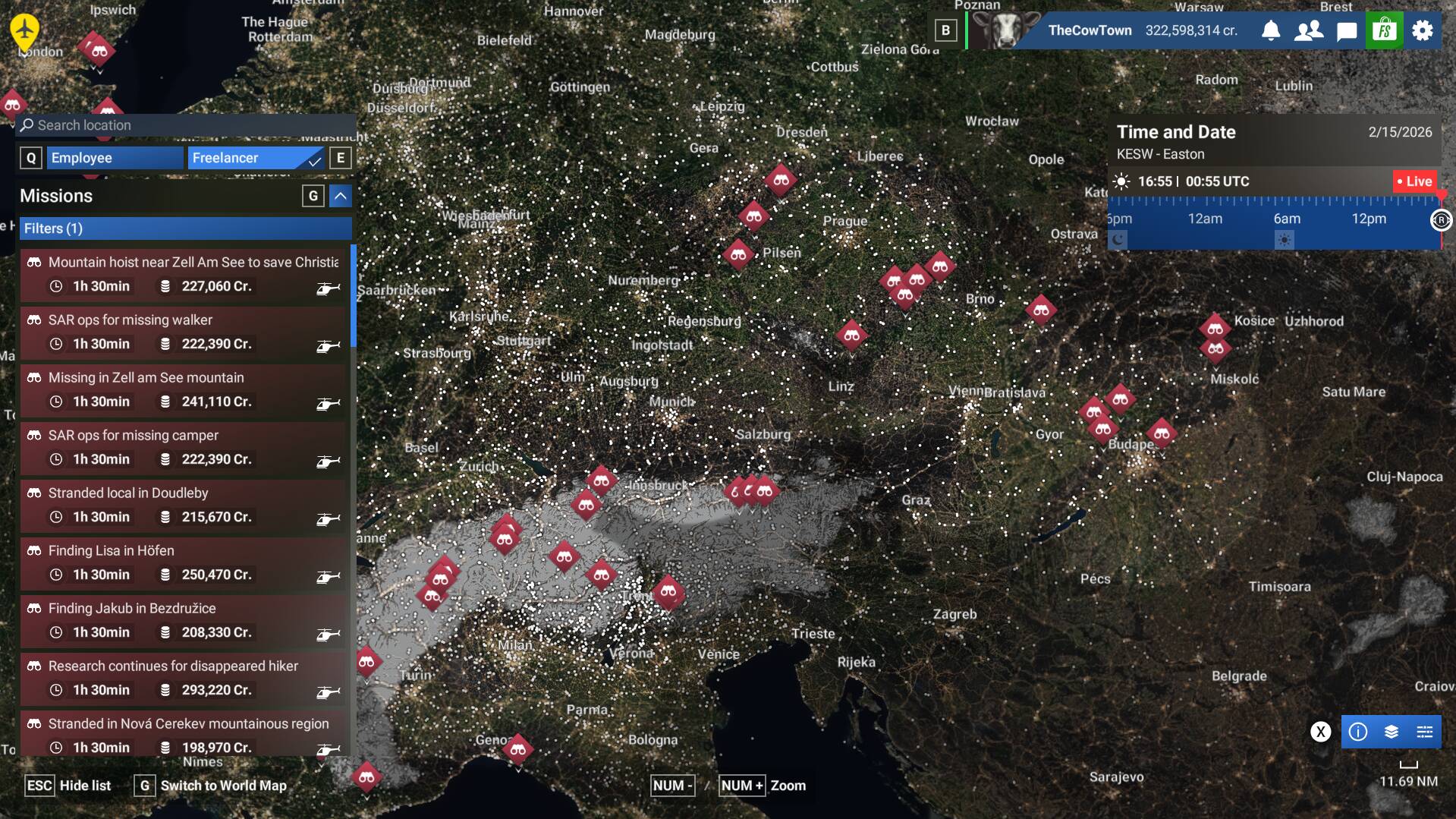Reset time with the circular clock icon
The image size is (1456, 819).
point(1441,220)
